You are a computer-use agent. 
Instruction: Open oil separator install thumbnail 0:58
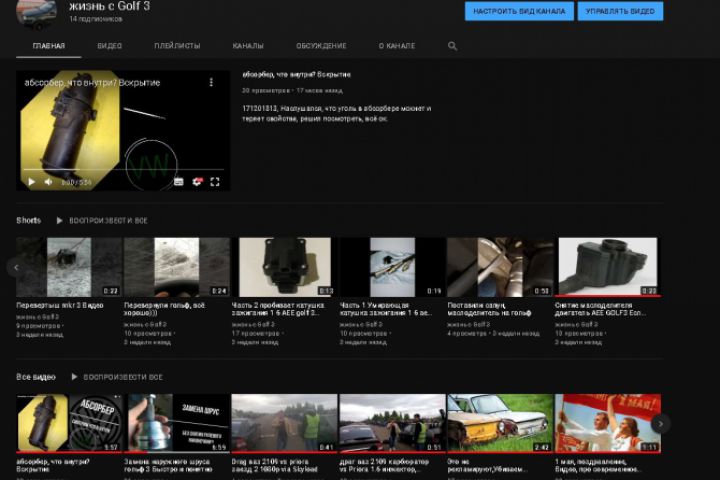[501, 267]
